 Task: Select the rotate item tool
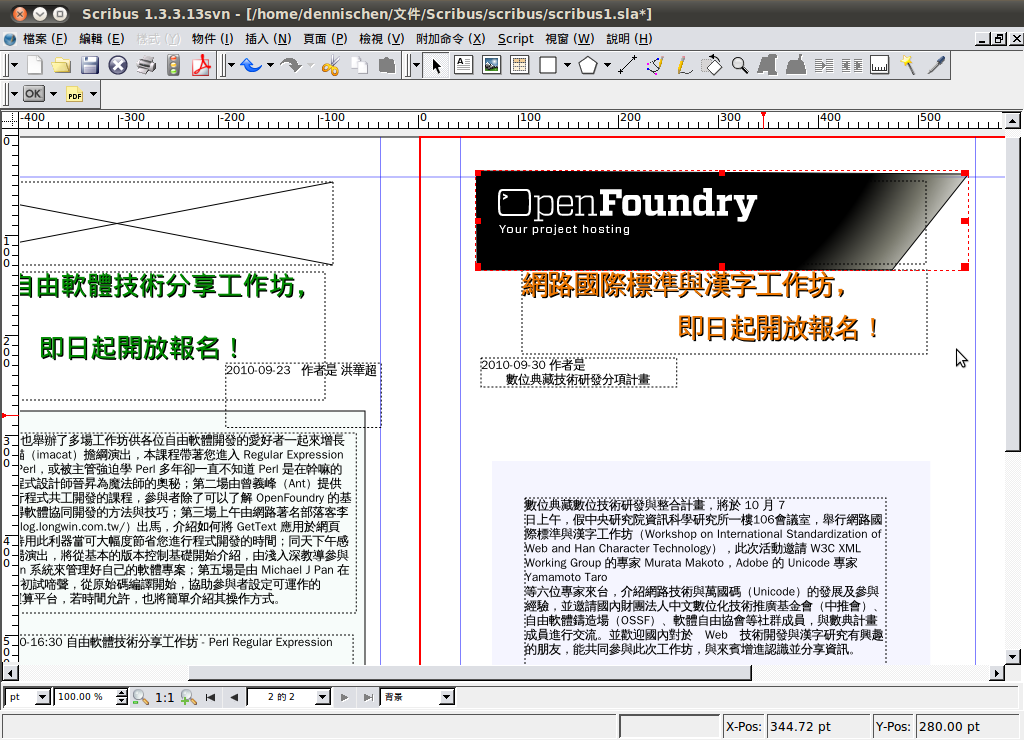pos(711,65)
